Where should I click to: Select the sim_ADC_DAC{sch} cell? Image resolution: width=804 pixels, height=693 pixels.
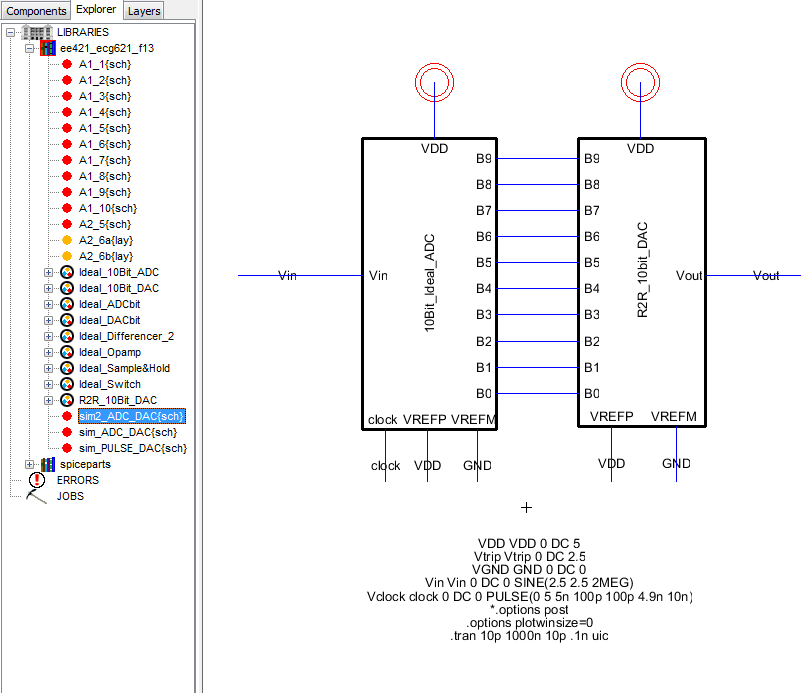point(128,432)
